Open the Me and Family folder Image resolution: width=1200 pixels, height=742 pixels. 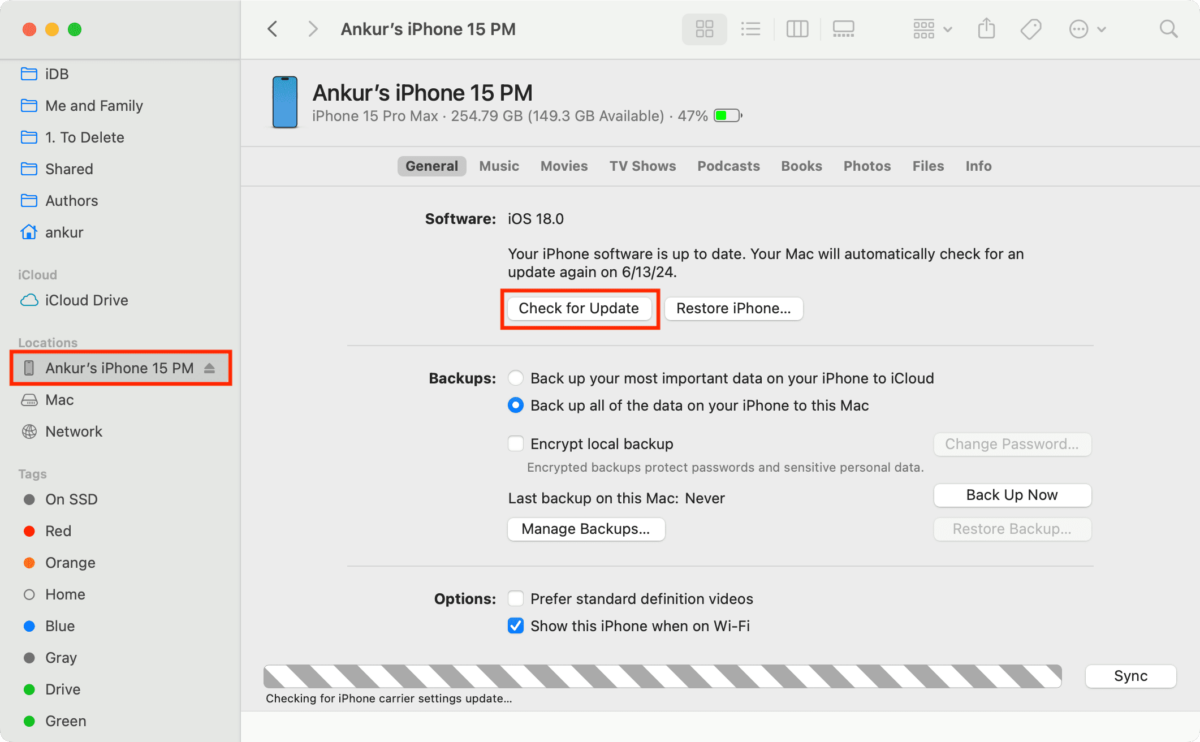[81, 106]
